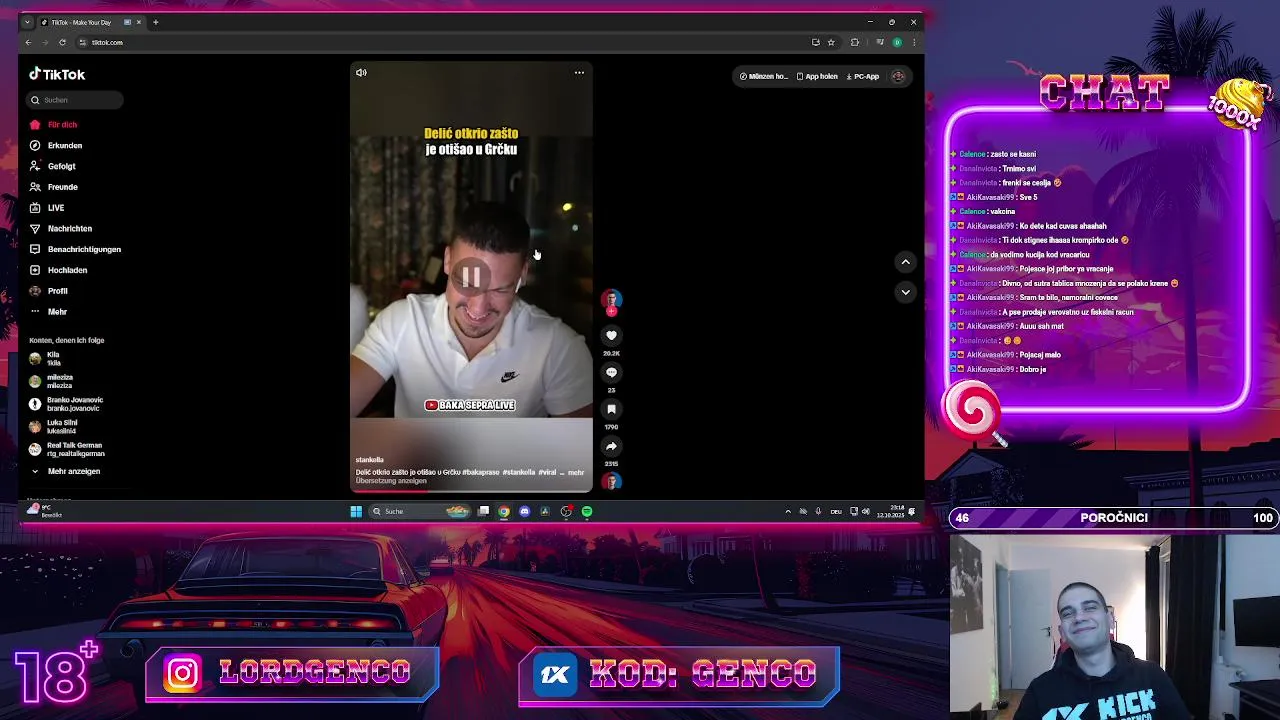This screenshot has width=1280, height=720.
Task: Open Chrome profile avatar
Action: [x=897, y=42]
